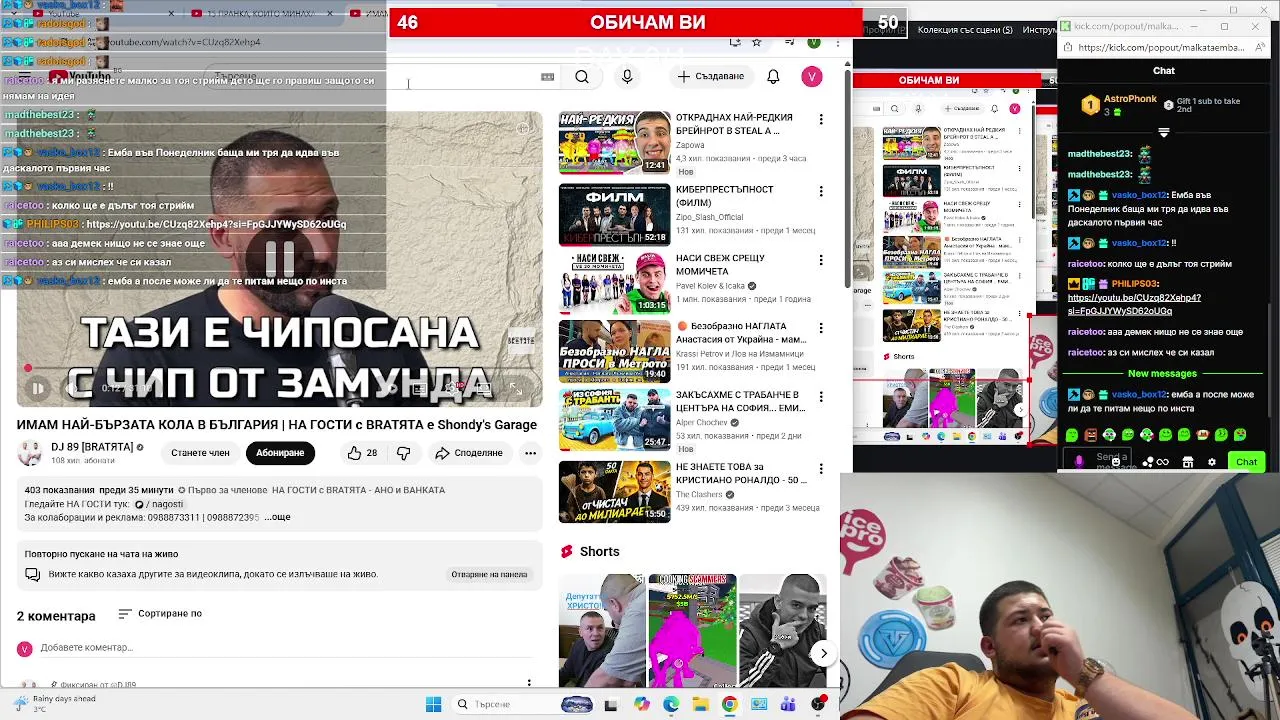Click the infinity icon in Kick chat
Viewport: 1280px width, 720px height.
tap(1163, 462)
